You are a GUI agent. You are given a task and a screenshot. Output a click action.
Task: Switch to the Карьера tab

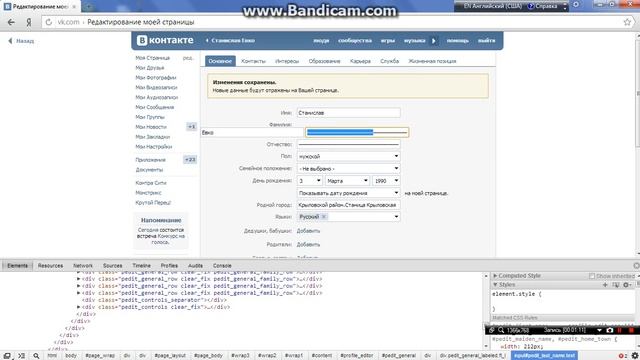(360, 61)
